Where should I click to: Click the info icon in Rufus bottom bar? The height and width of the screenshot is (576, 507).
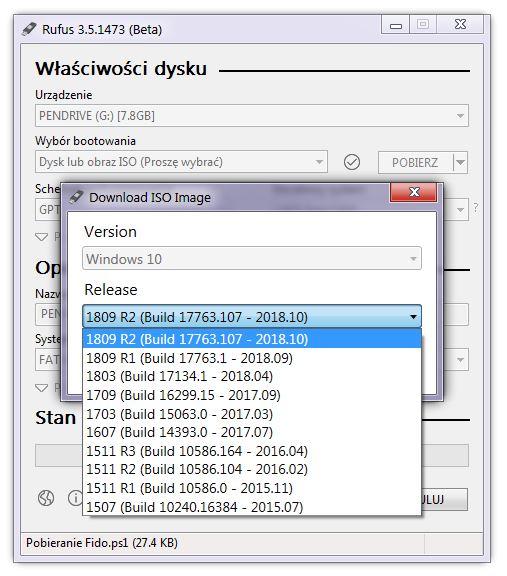[76, 498]
